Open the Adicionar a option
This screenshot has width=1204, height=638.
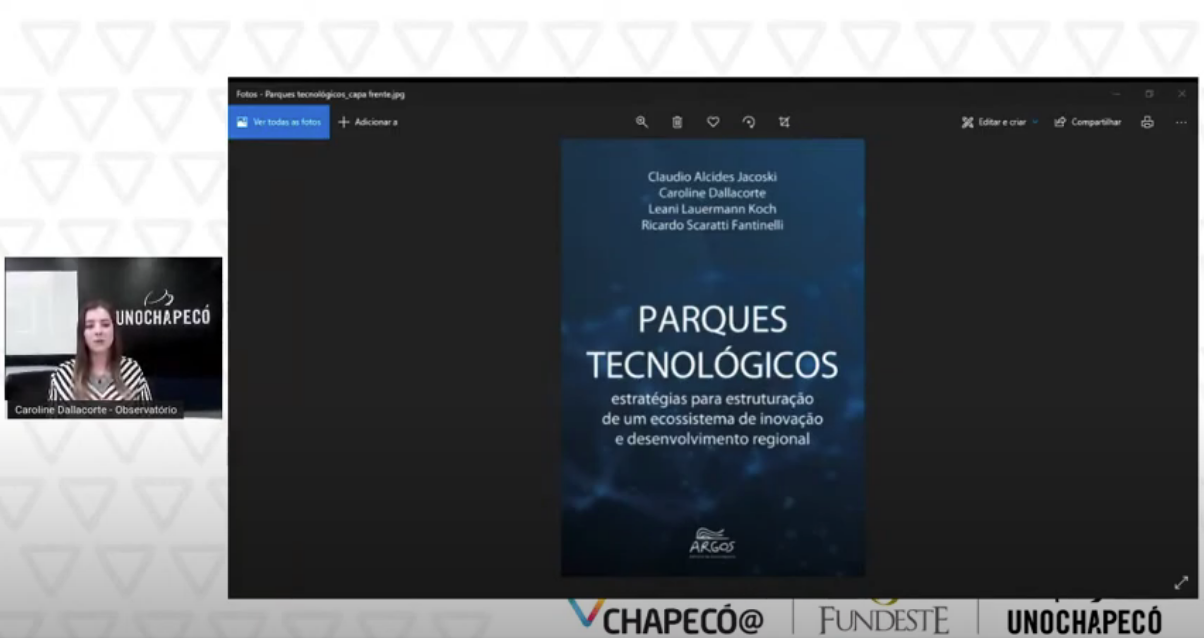(368, 122)
